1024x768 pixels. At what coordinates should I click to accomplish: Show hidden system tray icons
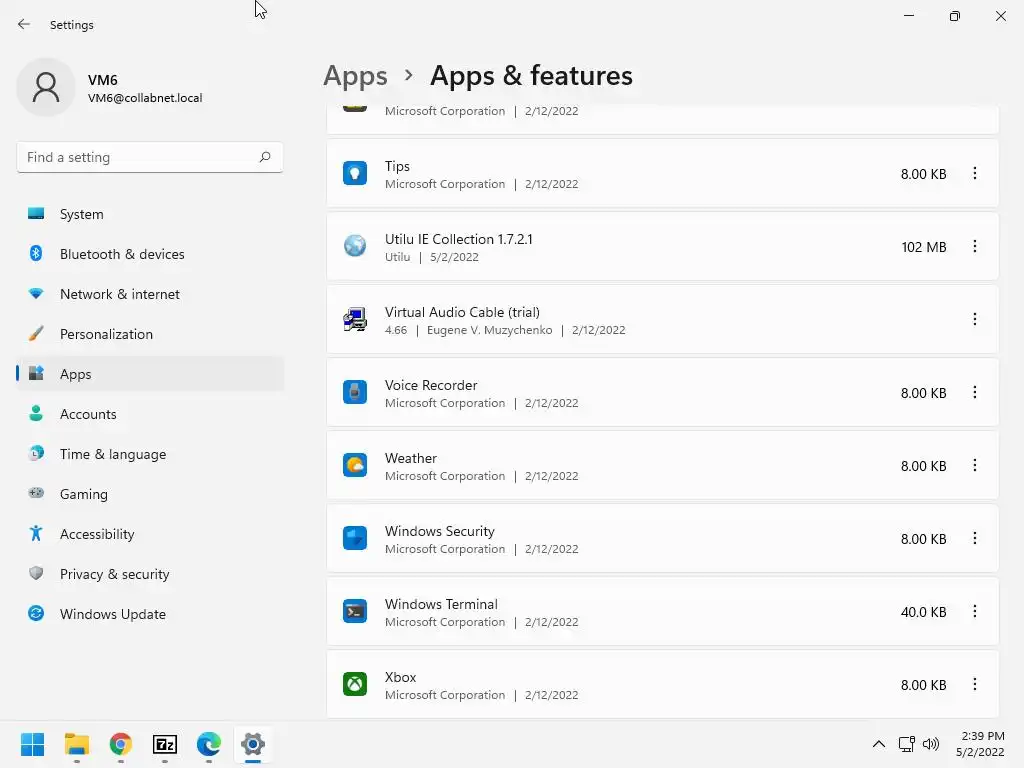click(878, 744)
